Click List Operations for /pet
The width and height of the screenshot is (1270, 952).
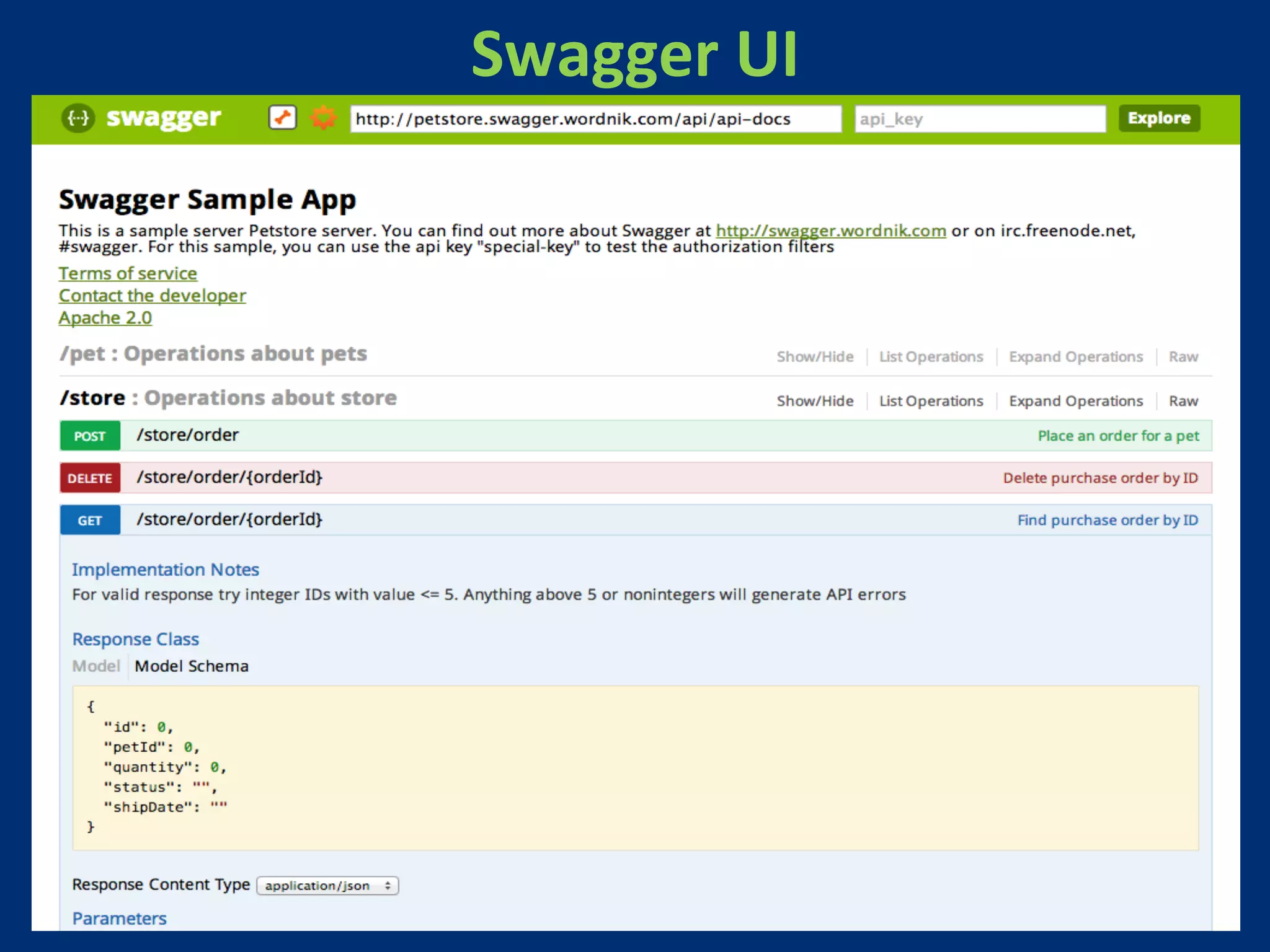point(931,356)
